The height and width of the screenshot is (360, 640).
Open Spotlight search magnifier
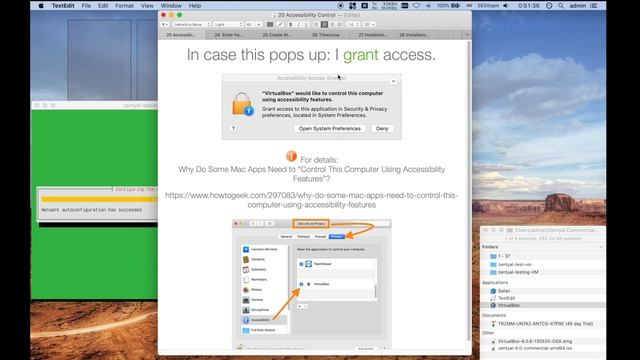tap(561, 6)
